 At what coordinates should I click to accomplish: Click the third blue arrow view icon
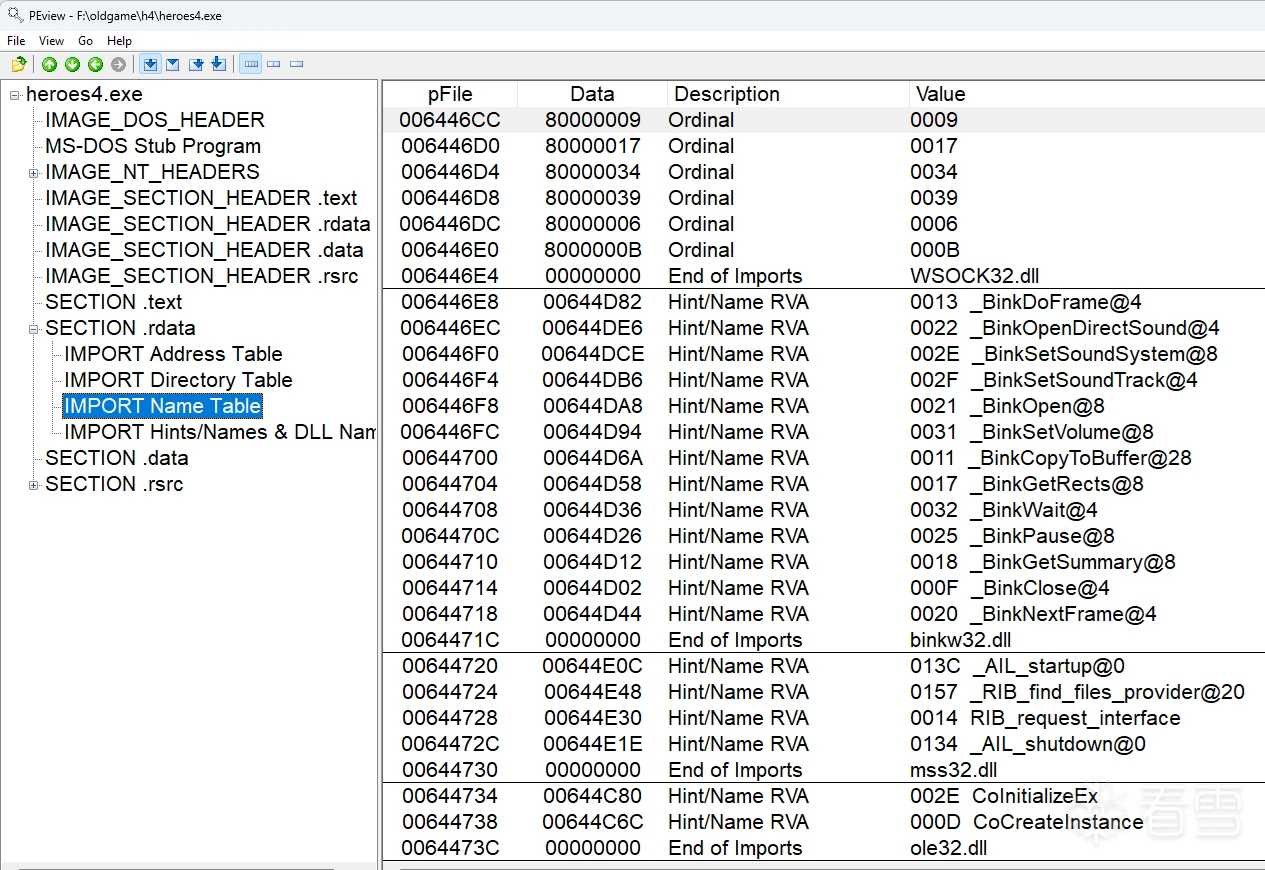point(196,65)
